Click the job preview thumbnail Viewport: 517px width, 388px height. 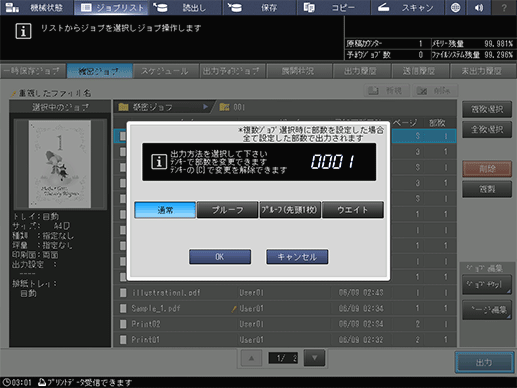[x=60, y=164]
